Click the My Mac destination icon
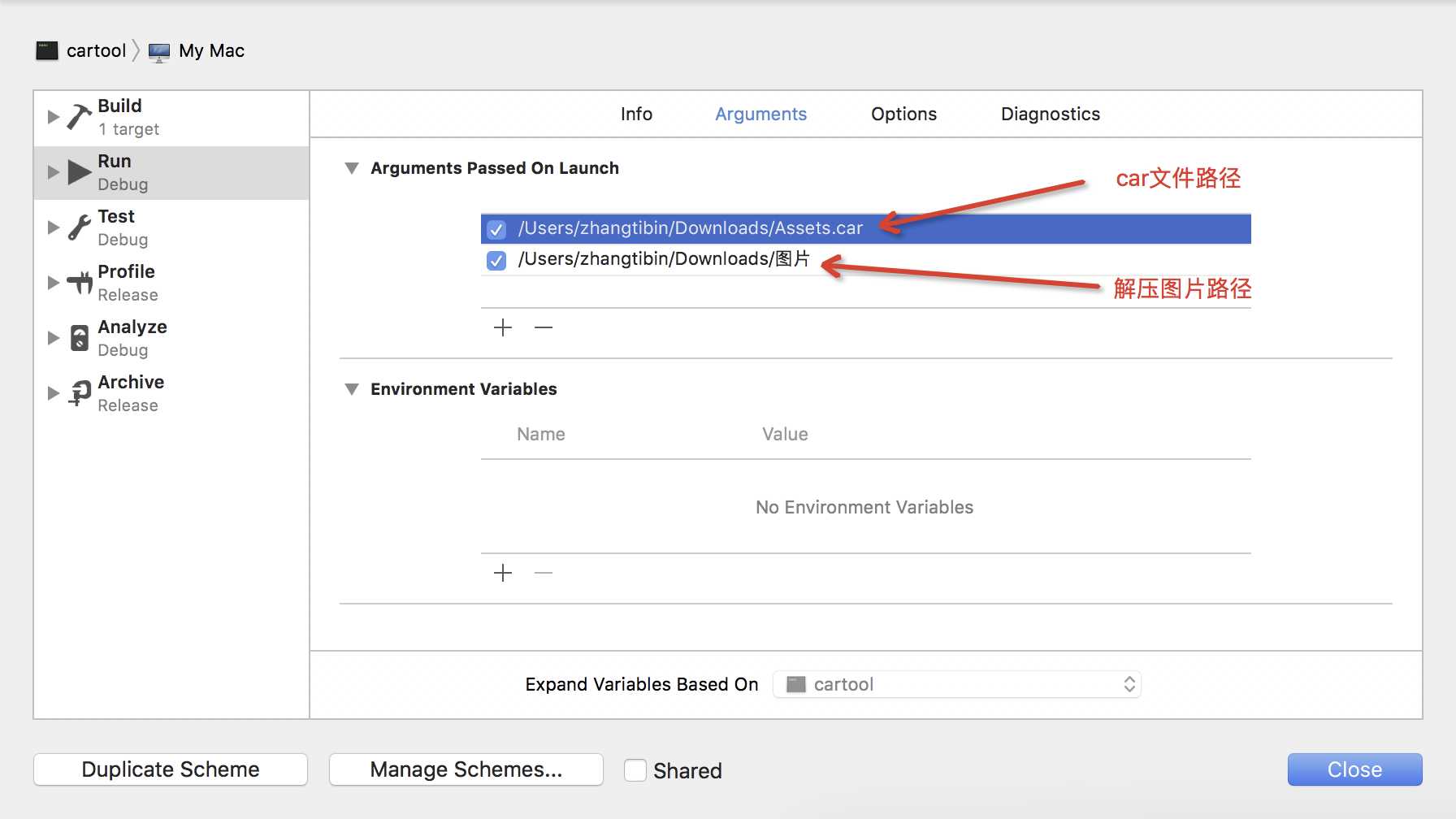Image resolution: width=1456 pixels, height=819 pixels. [159, 51]
